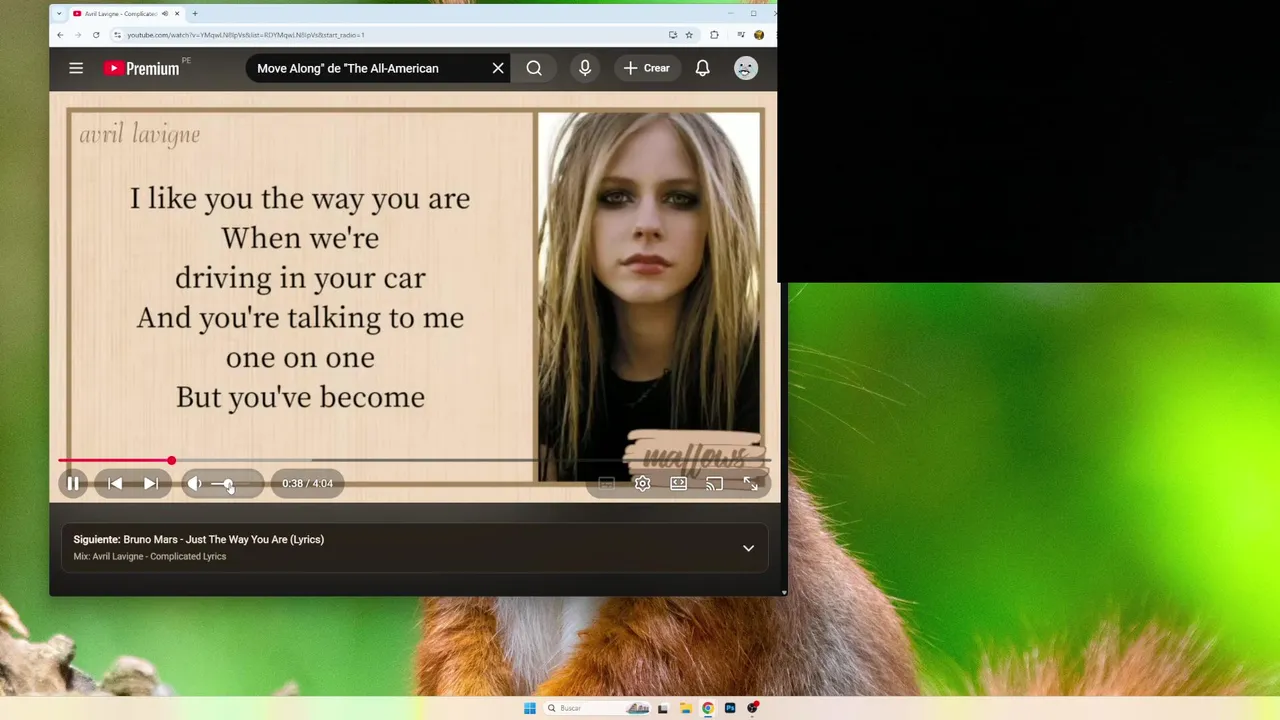Open the player settings gear
The image size is (1280, 720).
[x=643, y=484]
